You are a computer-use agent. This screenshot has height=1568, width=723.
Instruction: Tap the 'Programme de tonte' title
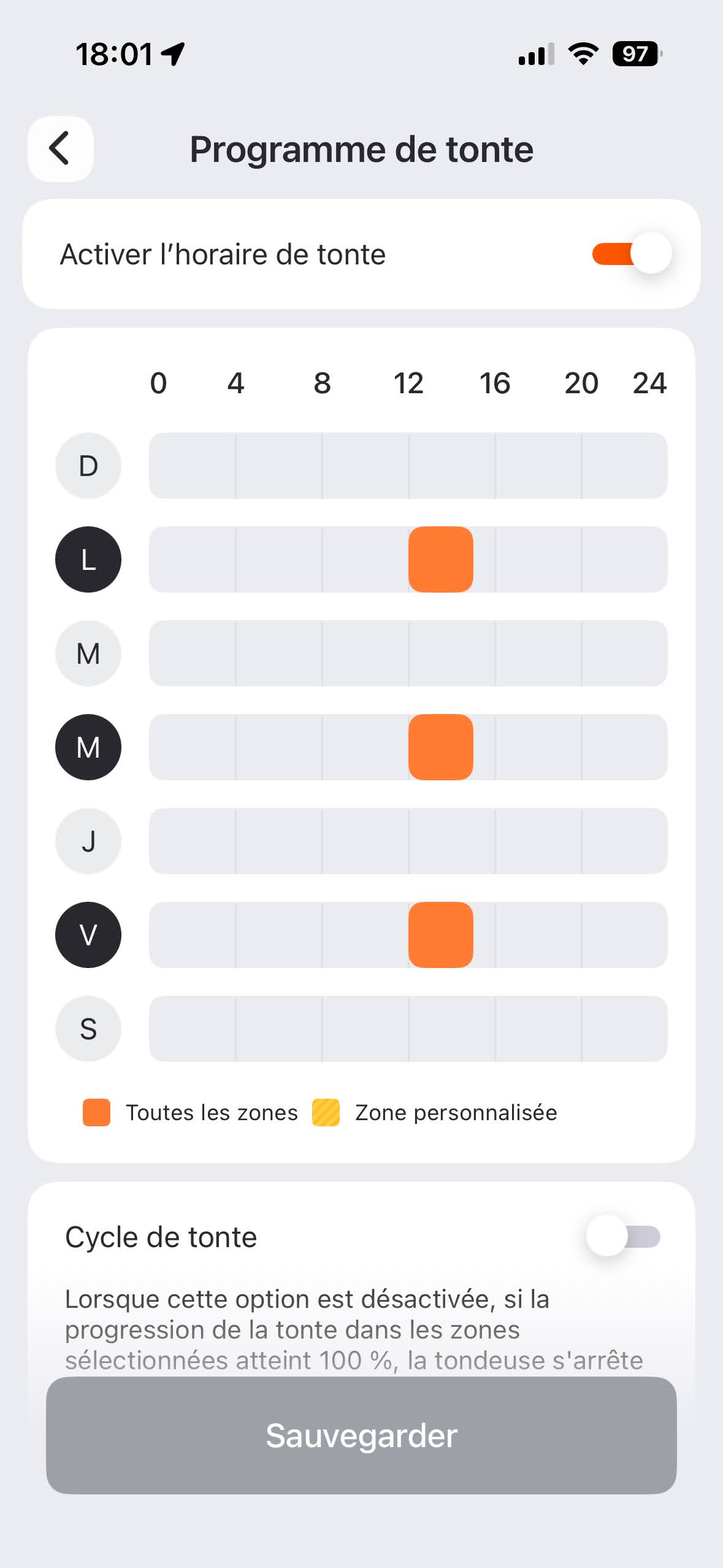[x=361, y=149]
